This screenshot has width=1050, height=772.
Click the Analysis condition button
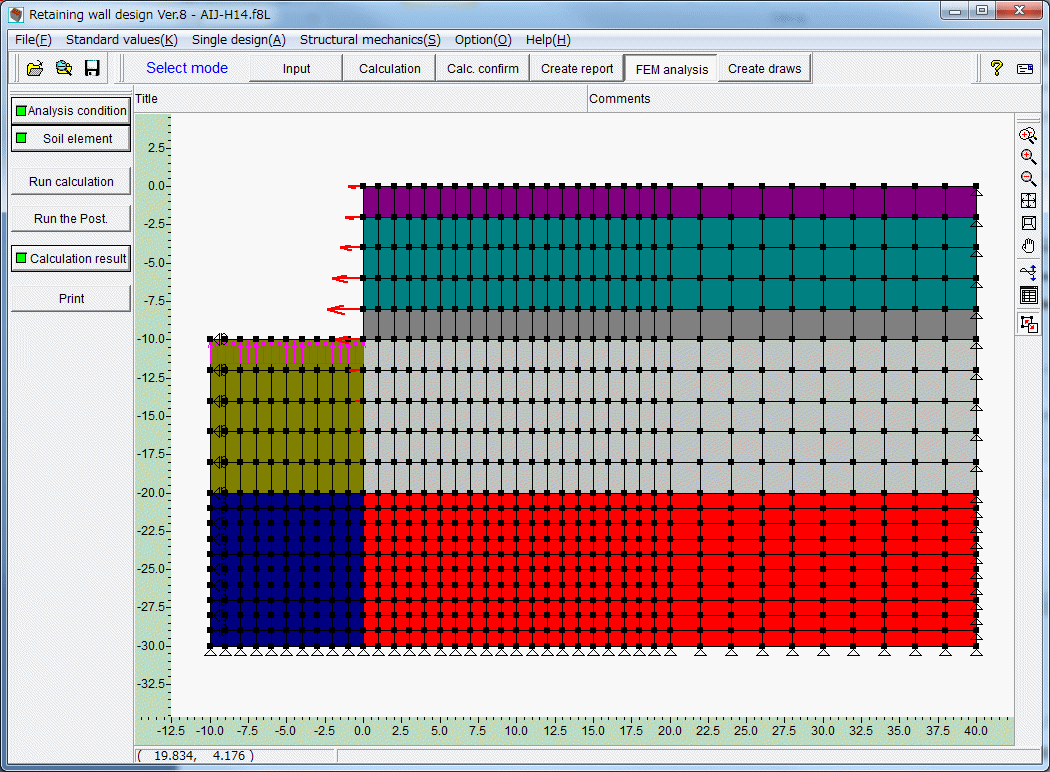[x=71, y=110]
